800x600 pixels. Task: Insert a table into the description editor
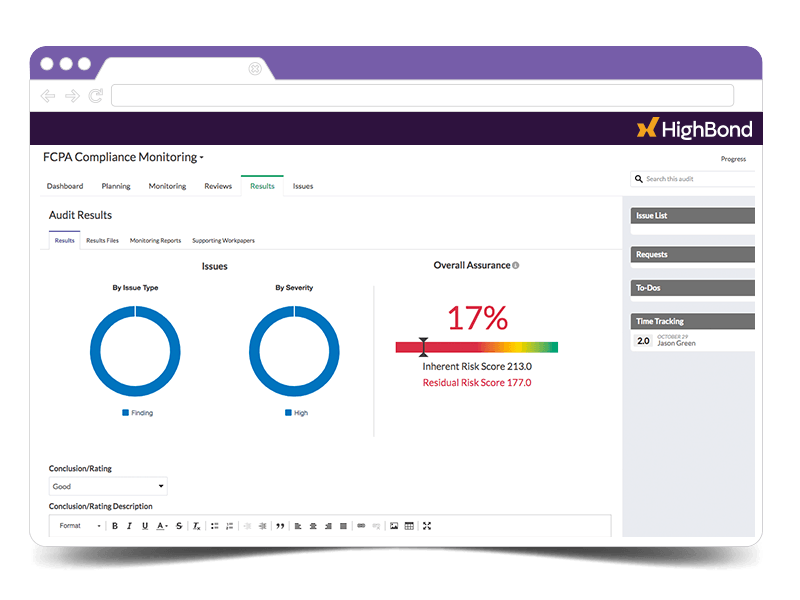point(409,526)
